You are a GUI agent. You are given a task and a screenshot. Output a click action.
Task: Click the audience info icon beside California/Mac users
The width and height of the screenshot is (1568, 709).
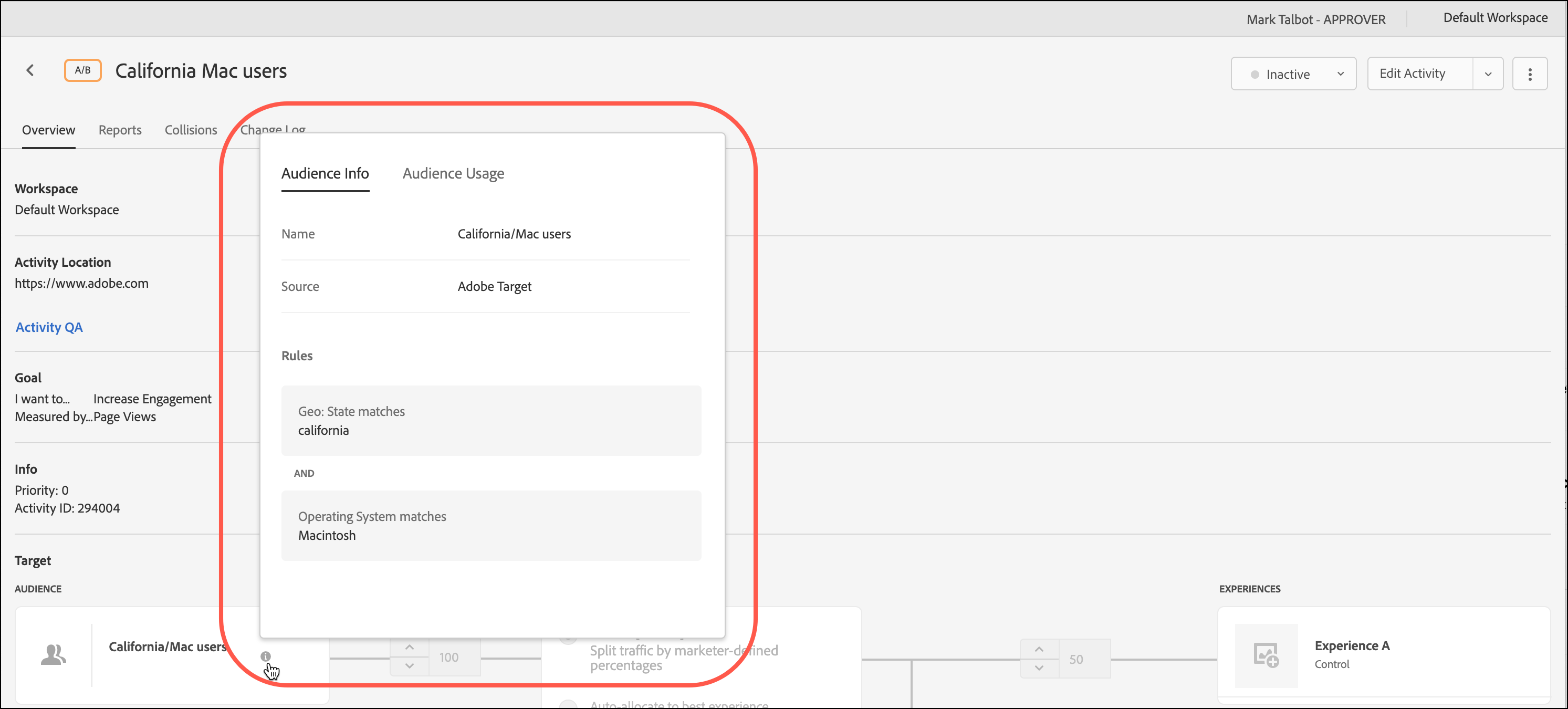click(x=265, y=656)
